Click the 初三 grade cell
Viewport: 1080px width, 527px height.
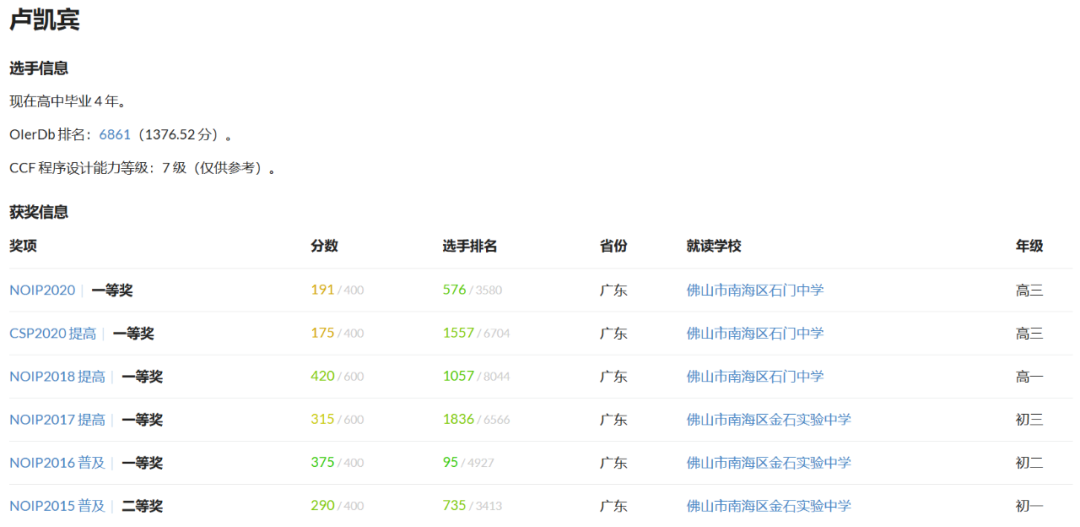coord(1030,420)
